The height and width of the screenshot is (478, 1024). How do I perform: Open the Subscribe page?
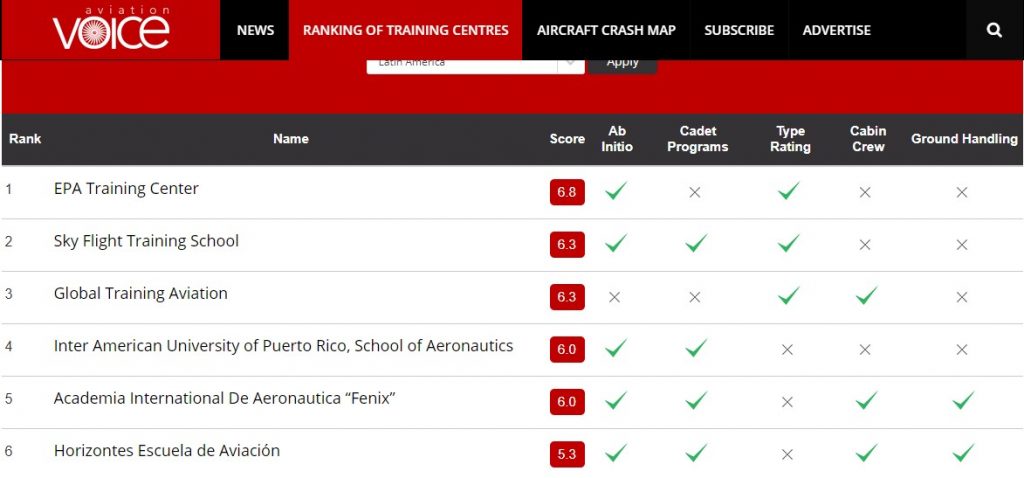pos(739,30)
